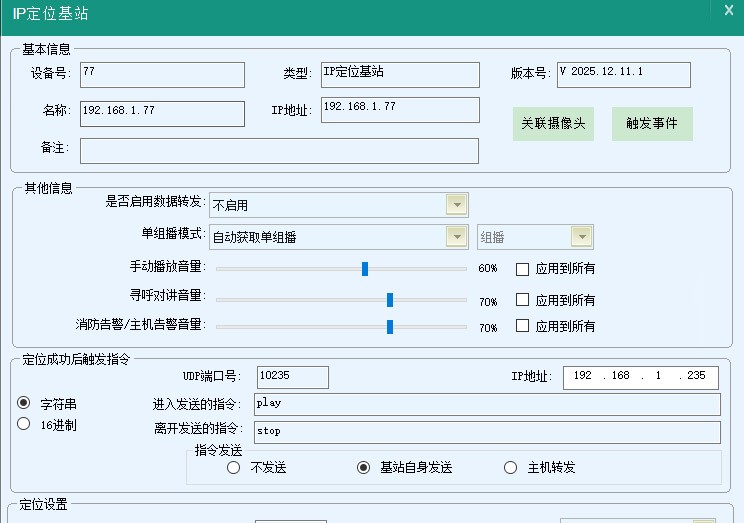Open the 是否启用数据转发 dropdown

[456, 205]
